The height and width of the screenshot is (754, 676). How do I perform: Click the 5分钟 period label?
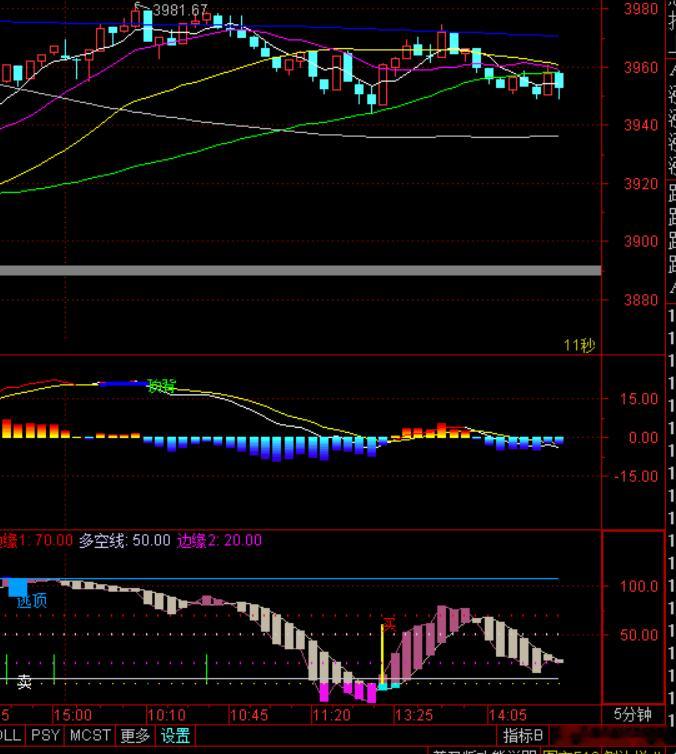tap(633, 715)
